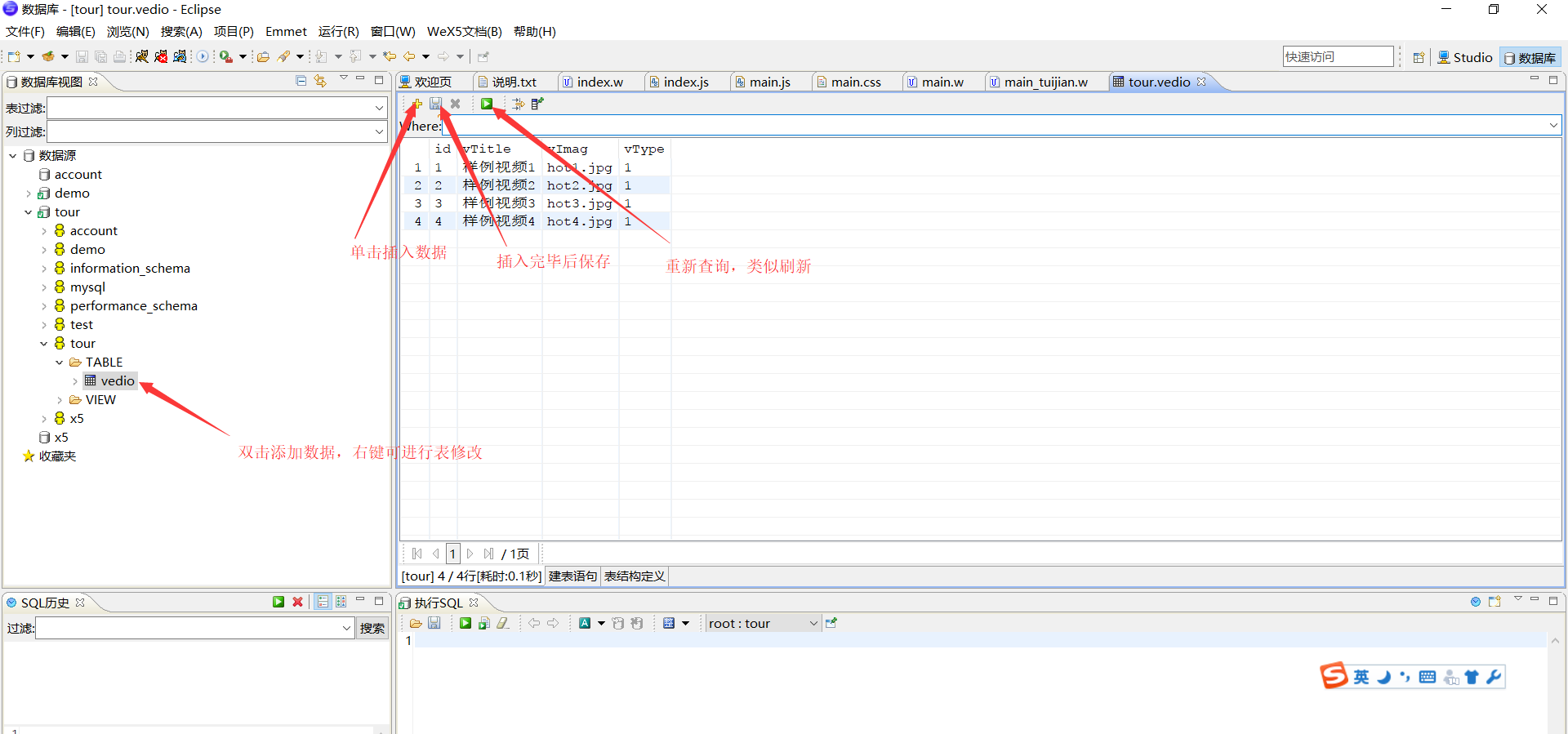Viewport: 1568px width, 734px height.
Task: Clear SQL editor with eraser icon
Action: pyautogui.click(x=503, y=623)
